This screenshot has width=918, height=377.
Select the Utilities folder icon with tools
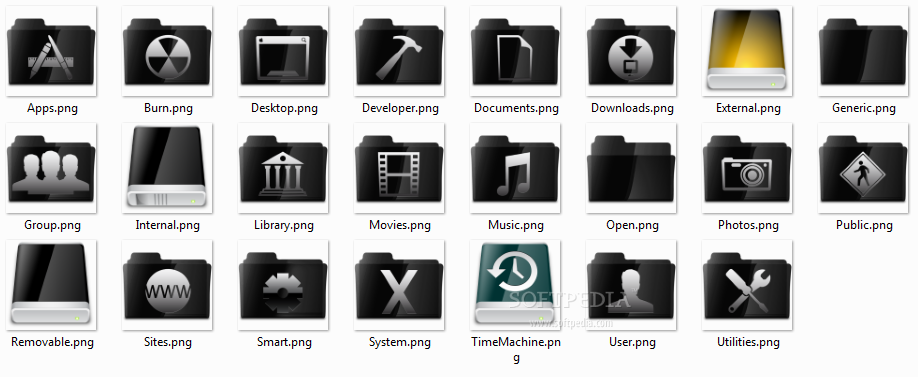[x=746, y=285]
